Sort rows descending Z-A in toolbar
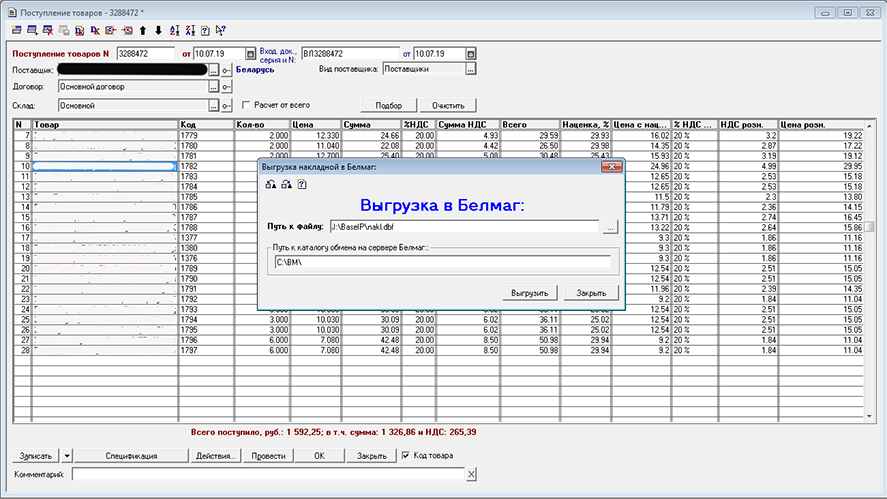 189,31
